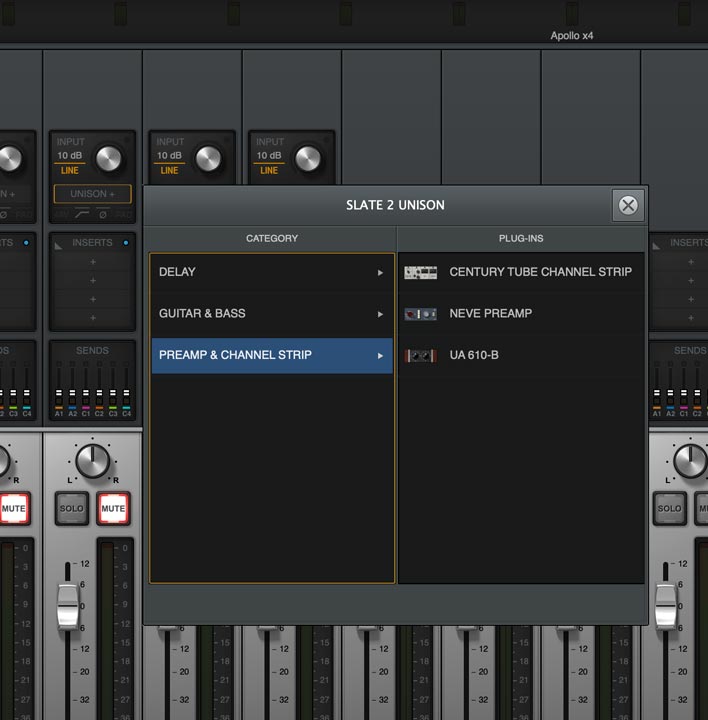The height and width of the screenshot is (720, 708).
Task: Select the PREAMP & CHANNEL STRIP category
Action: click(272, 355)
